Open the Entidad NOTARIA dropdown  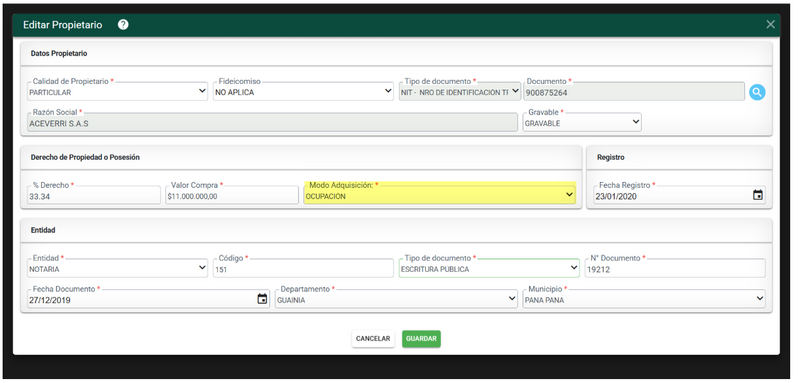(117, 268)
